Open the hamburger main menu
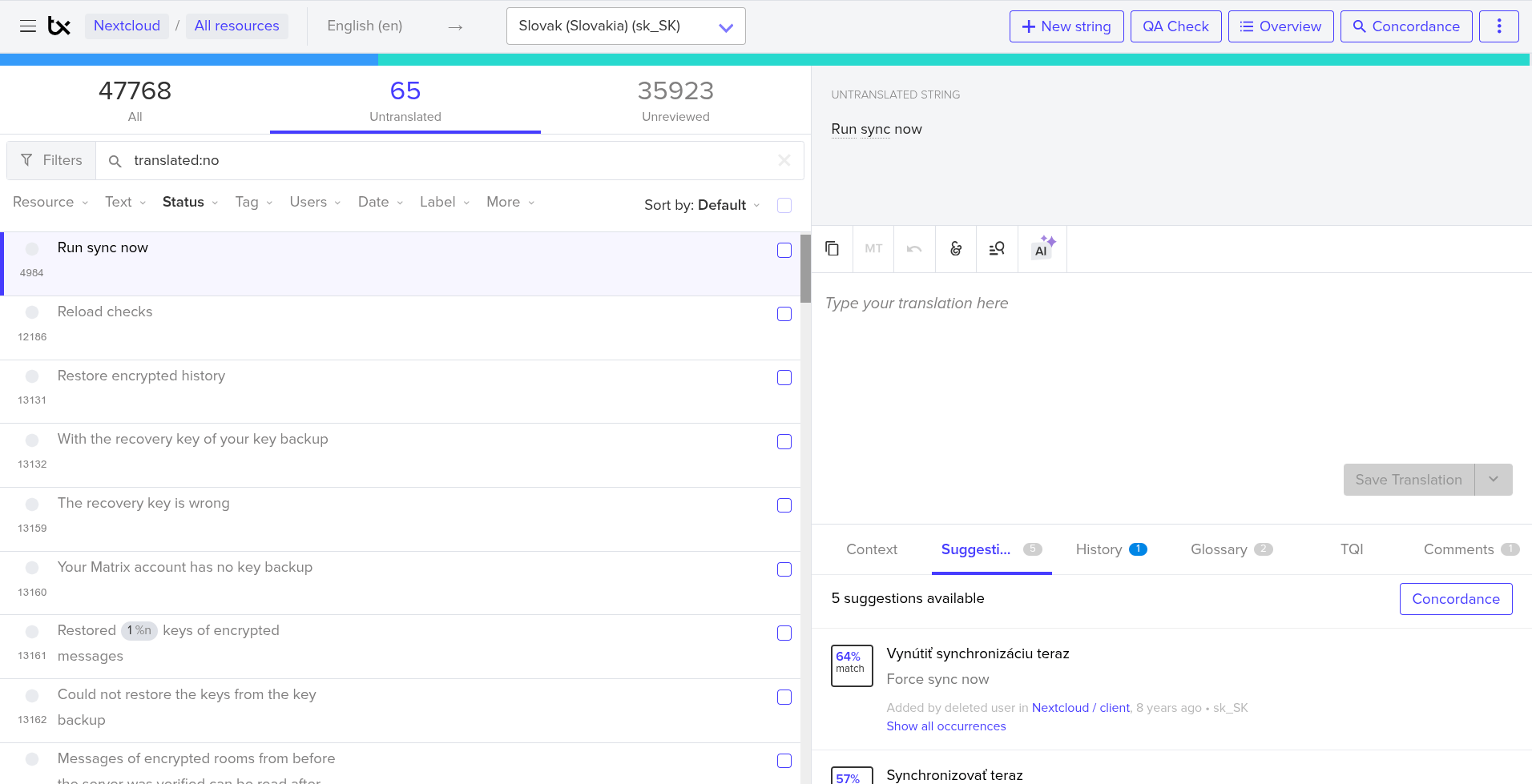The width and height of the screenshot is (1532, 784). tap(28, 26)
